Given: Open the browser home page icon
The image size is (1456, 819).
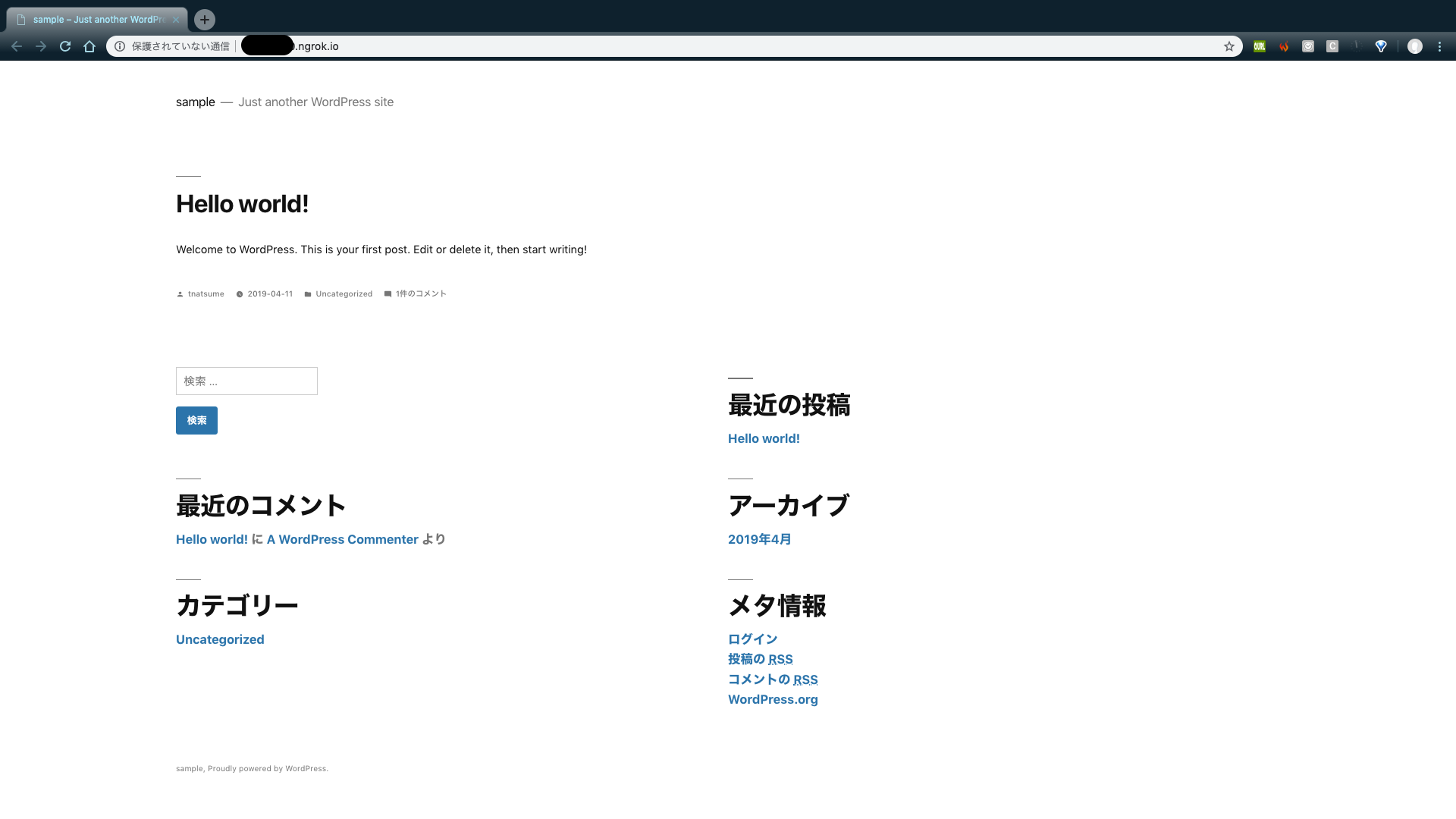Looking at the screenshot, I should point(89,46).
